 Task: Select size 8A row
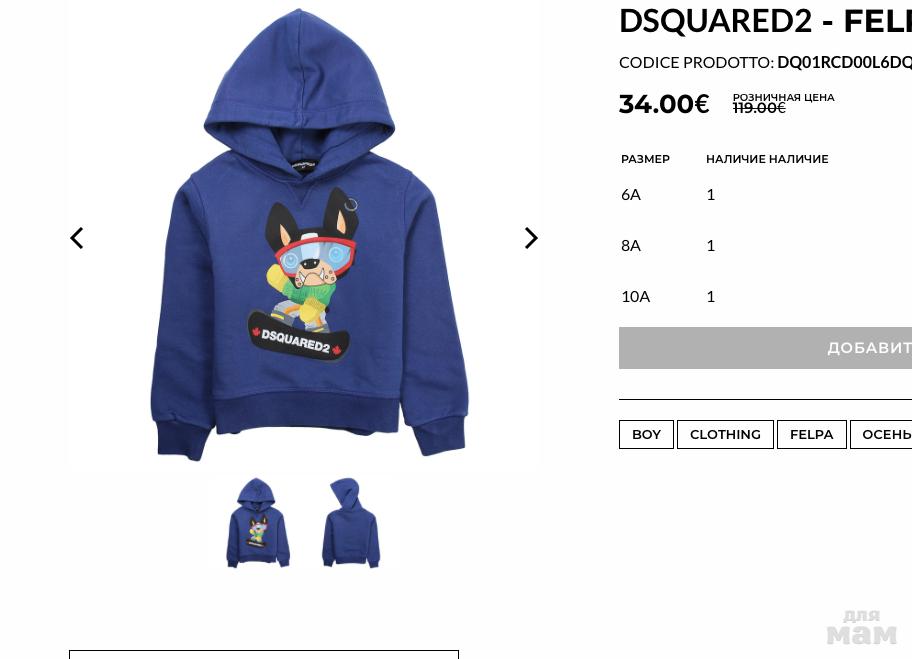click(765, 245)
